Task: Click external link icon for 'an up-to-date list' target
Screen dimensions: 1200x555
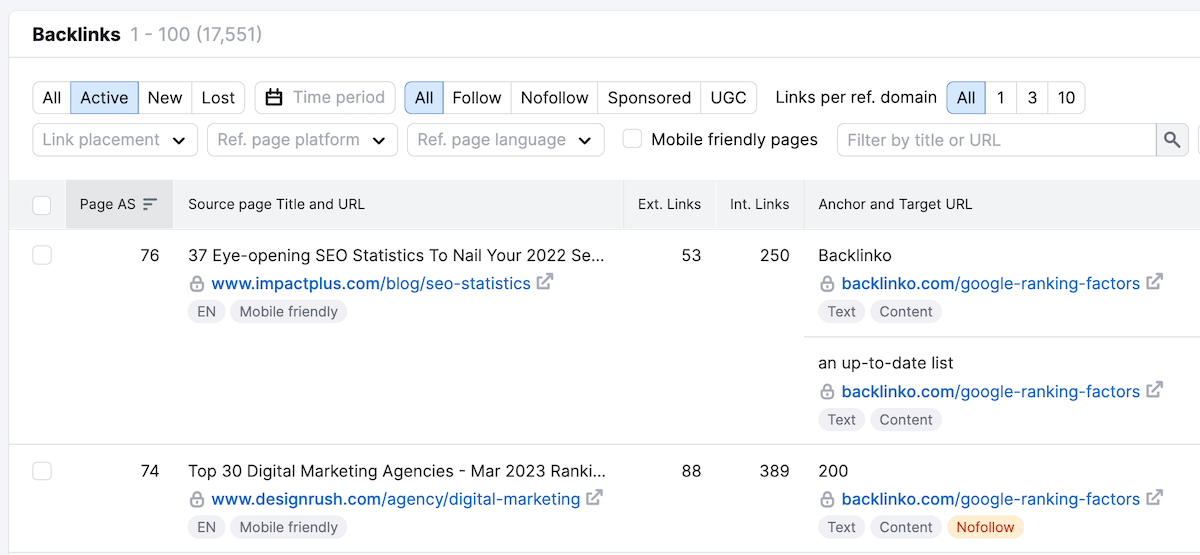Action: coord(1154,390)
